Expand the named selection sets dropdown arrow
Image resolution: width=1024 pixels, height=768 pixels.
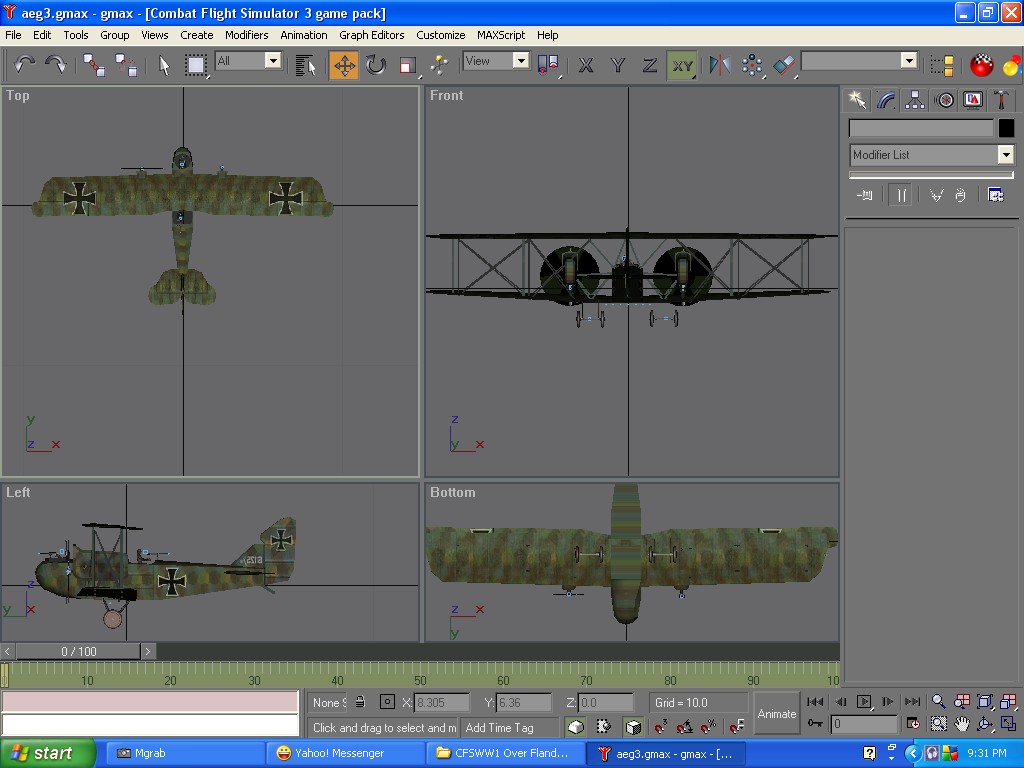(x=909, y=61)
